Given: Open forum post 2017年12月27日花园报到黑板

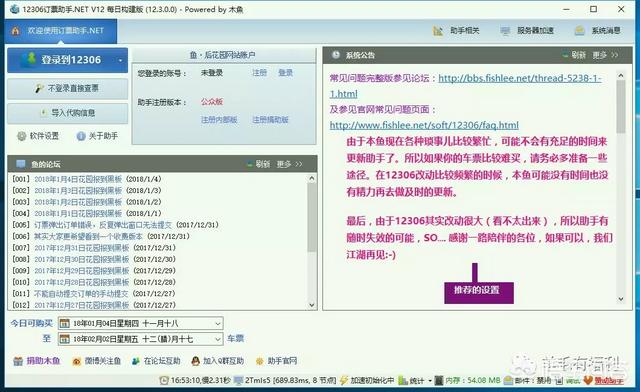Looking at the screenshot, I should click(x=82, y=305).
